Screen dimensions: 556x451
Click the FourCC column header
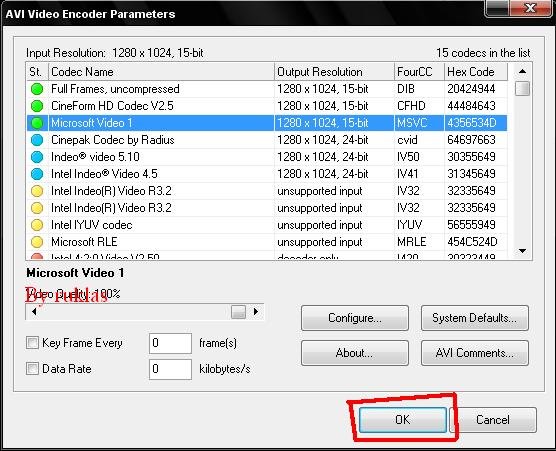(x=419, y=72)
